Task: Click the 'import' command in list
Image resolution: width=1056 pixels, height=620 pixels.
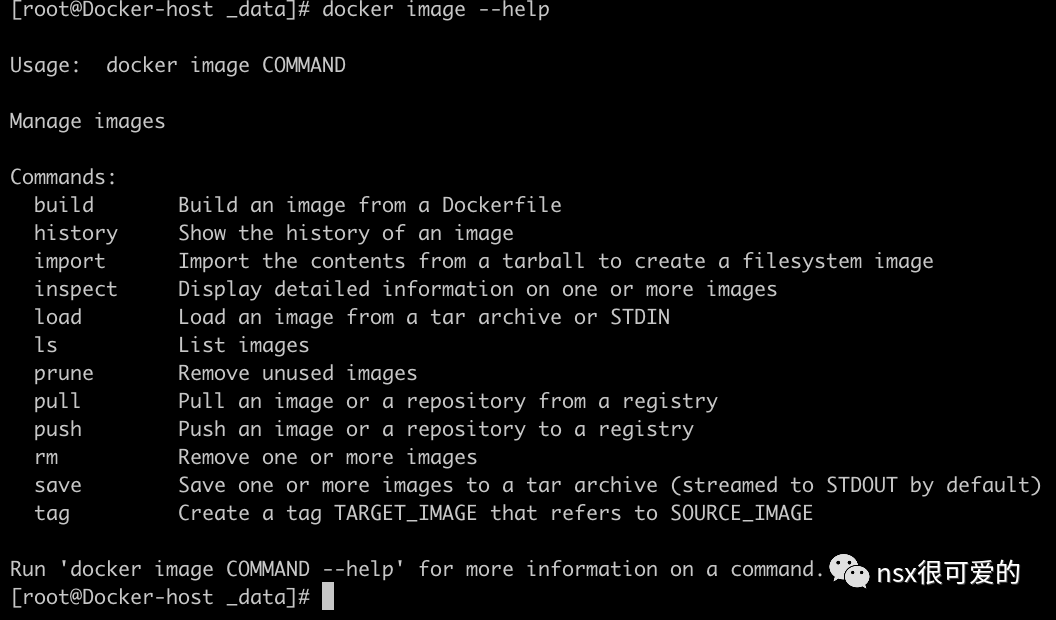Action: pos(70,261)
